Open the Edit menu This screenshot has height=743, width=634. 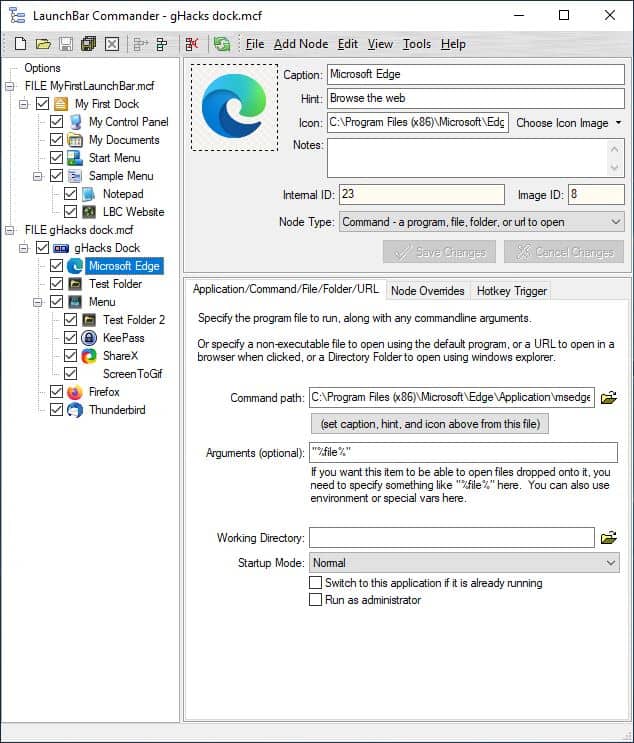pos(347,44)
